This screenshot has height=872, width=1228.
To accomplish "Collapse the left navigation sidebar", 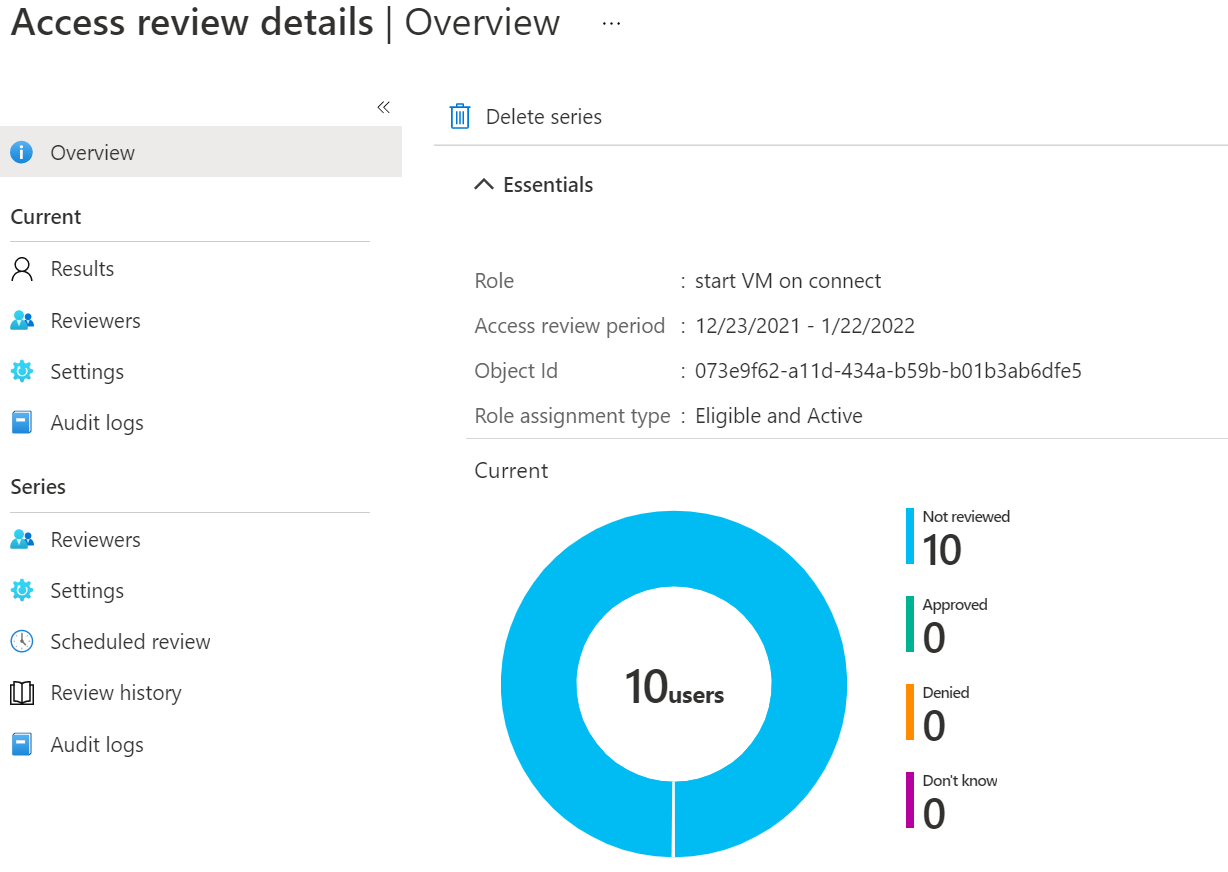I will (x=383, y=107).
